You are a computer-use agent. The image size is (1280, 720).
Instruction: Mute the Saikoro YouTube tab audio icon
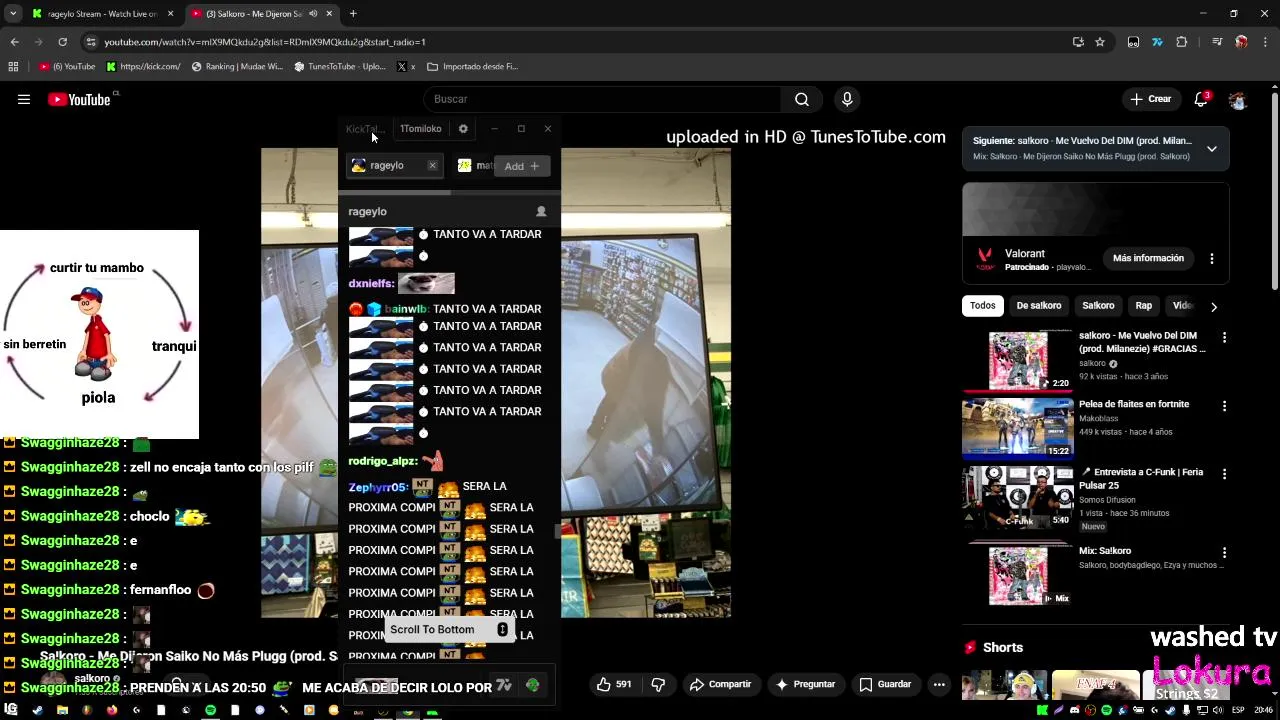(x=313, y=14)
